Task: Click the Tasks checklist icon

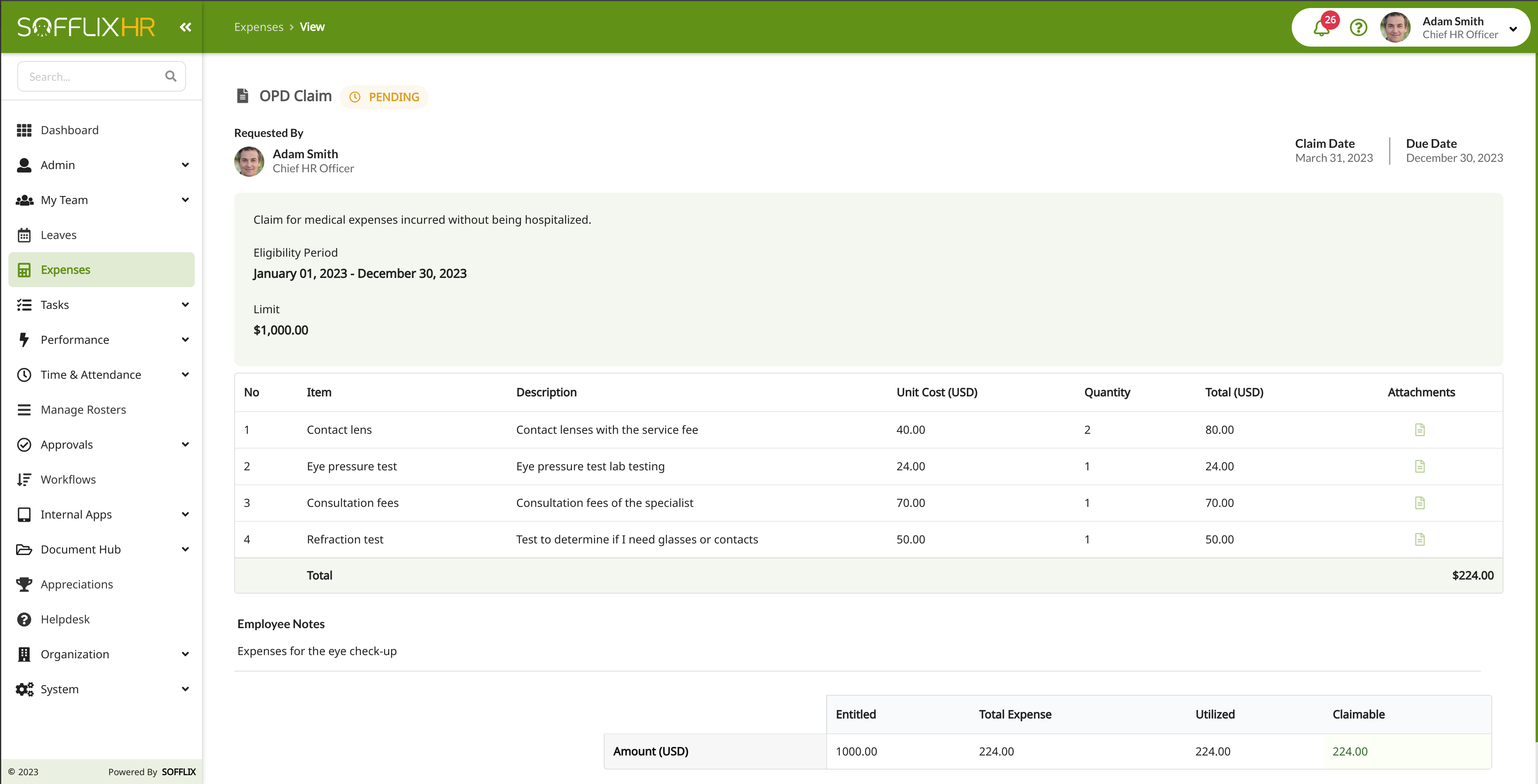Action: [24, 304]
